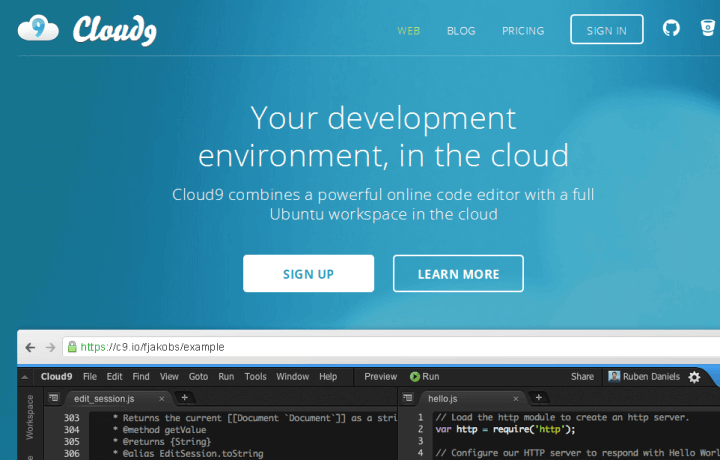Click the browser forward arrow
The image size is (720, 460).
(x=51, y=348)
